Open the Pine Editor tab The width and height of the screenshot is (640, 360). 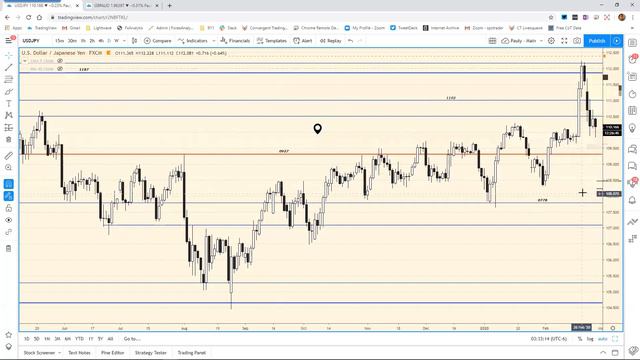[113, 353]
